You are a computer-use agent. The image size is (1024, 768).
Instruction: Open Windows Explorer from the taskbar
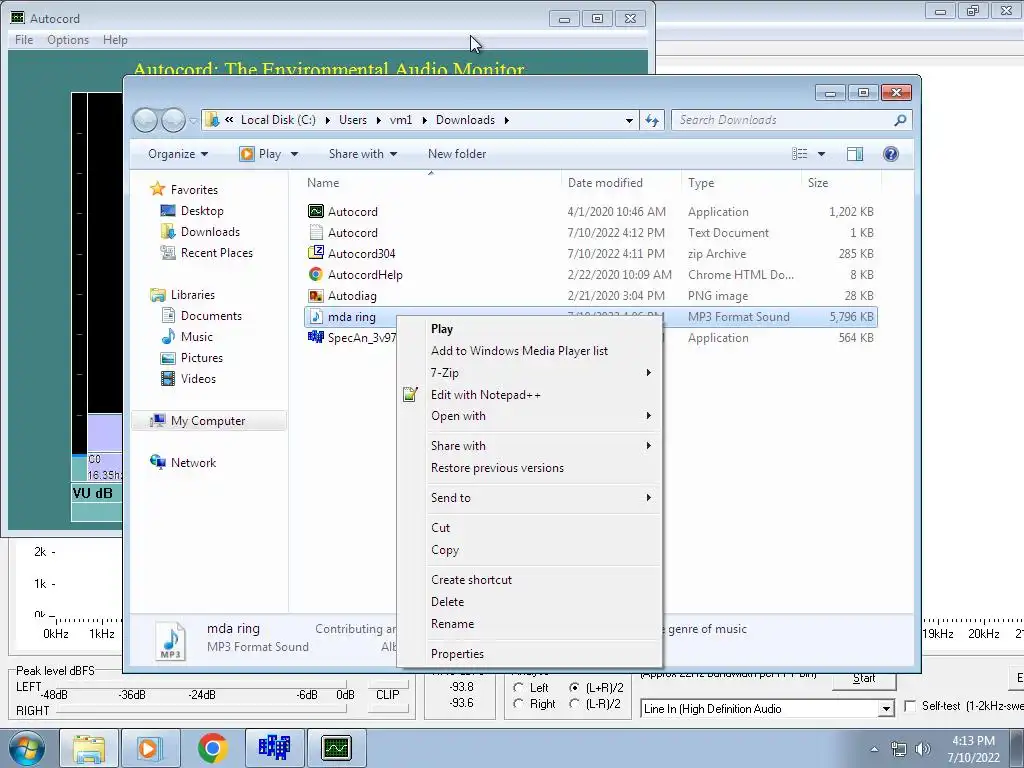(x=89, y=748)
